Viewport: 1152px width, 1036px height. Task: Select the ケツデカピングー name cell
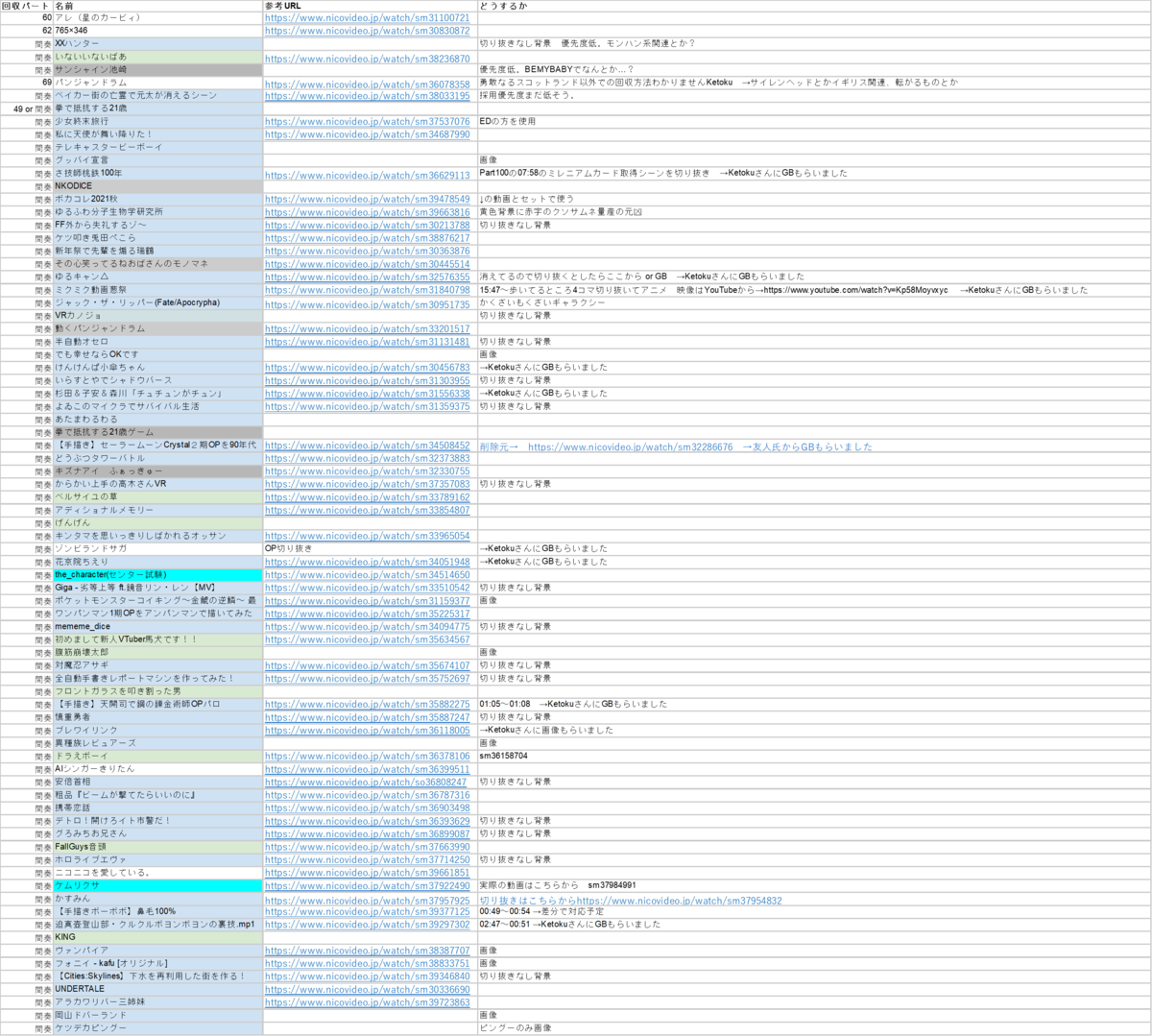click(x=157, y=1028)
